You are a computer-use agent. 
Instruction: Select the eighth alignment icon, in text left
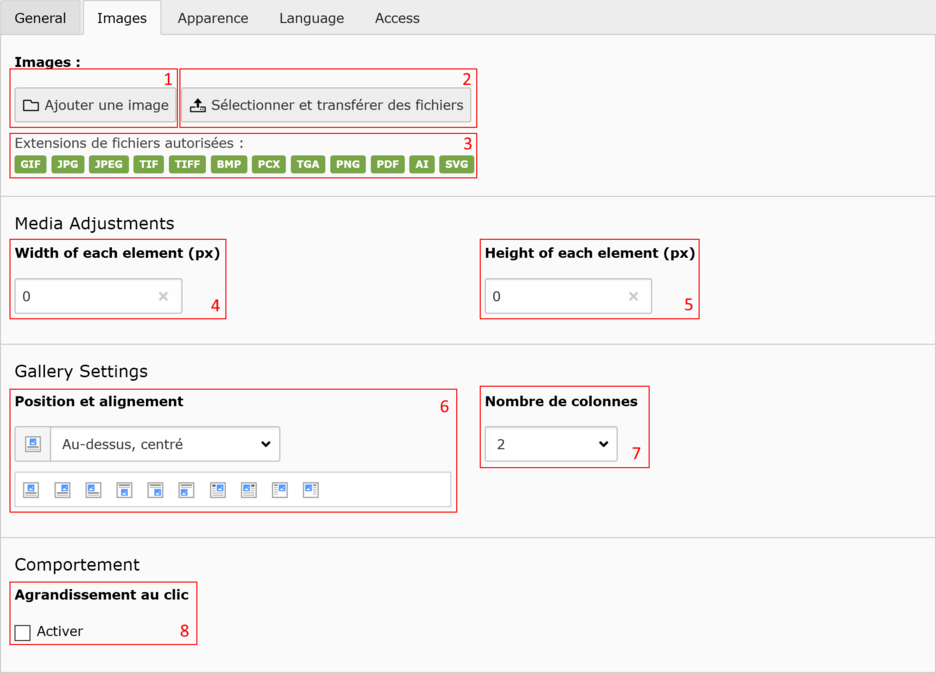pyautogui.click(x=249, y=490)
